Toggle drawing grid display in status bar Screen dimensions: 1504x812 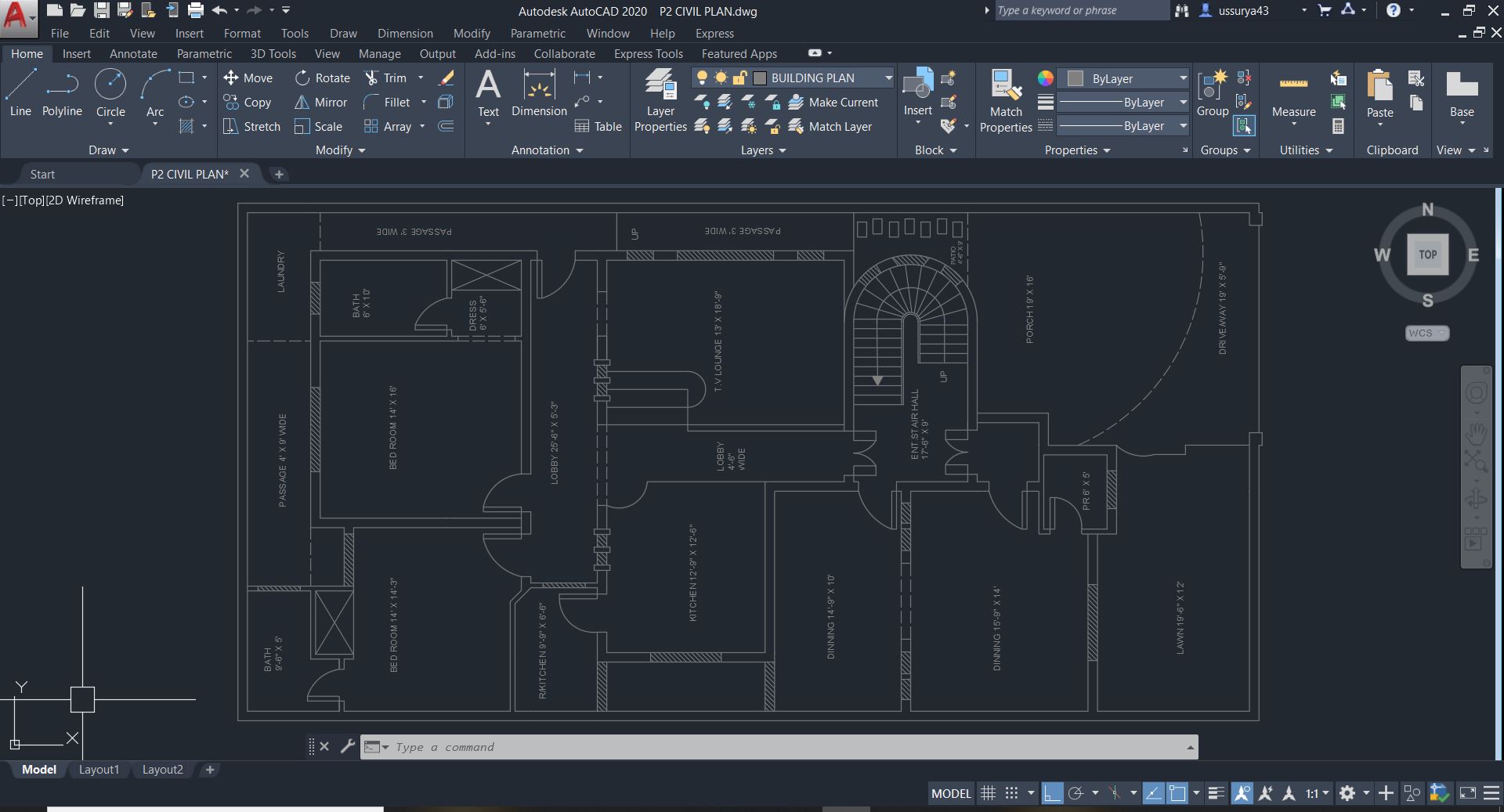pyautogui.click(x=988, y=793)
